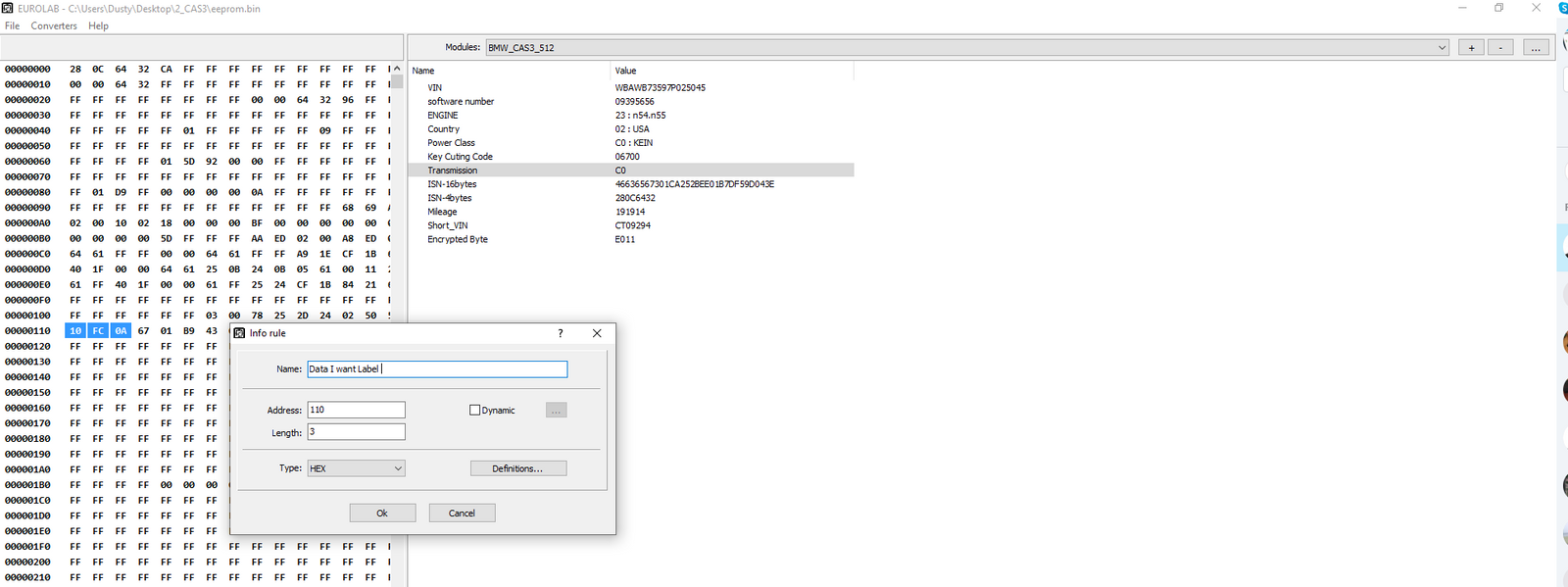The image size is (1568, 587).
Task: Click the Info rule dialog title icon
Action: point(239,333)
